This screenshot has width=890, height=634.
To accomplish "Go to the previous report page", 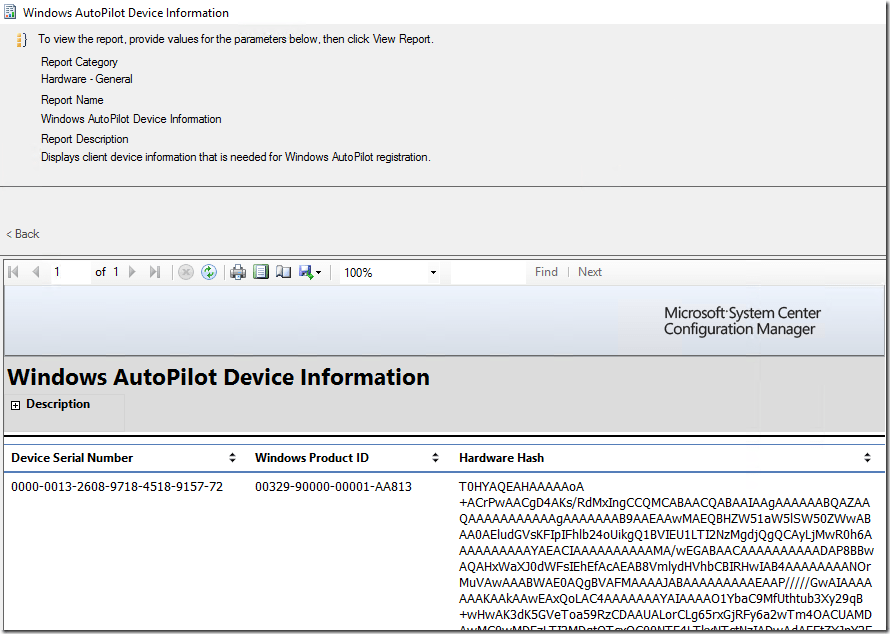I will (36, 272).
